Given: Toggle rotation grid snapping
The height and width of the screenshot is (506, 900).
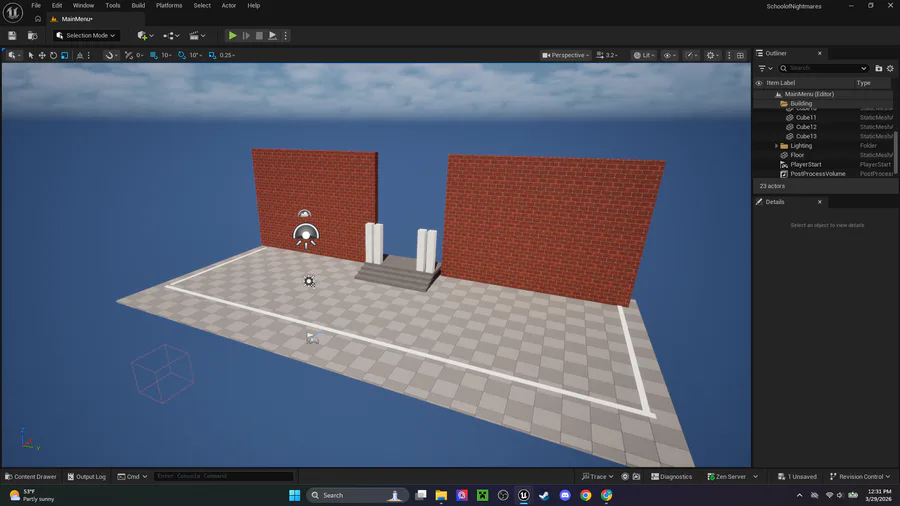Looking at the screenshot, I should point(182,55).
